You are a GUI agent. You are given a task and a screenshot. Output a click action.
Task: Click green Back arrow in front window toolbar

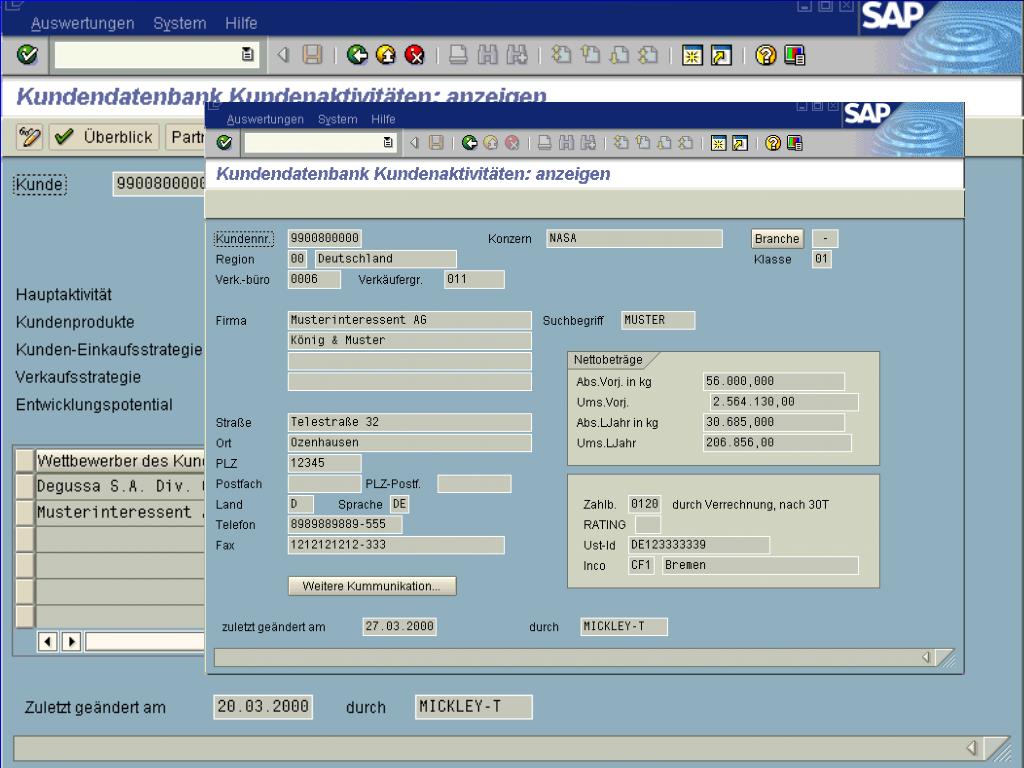[x=469, y=142]
